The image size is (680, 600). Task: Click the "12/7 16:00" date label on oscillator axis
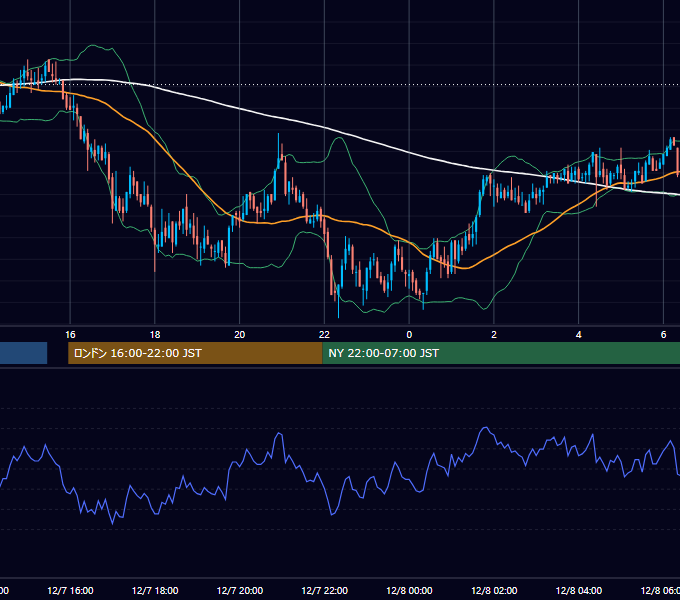point(70,590)
